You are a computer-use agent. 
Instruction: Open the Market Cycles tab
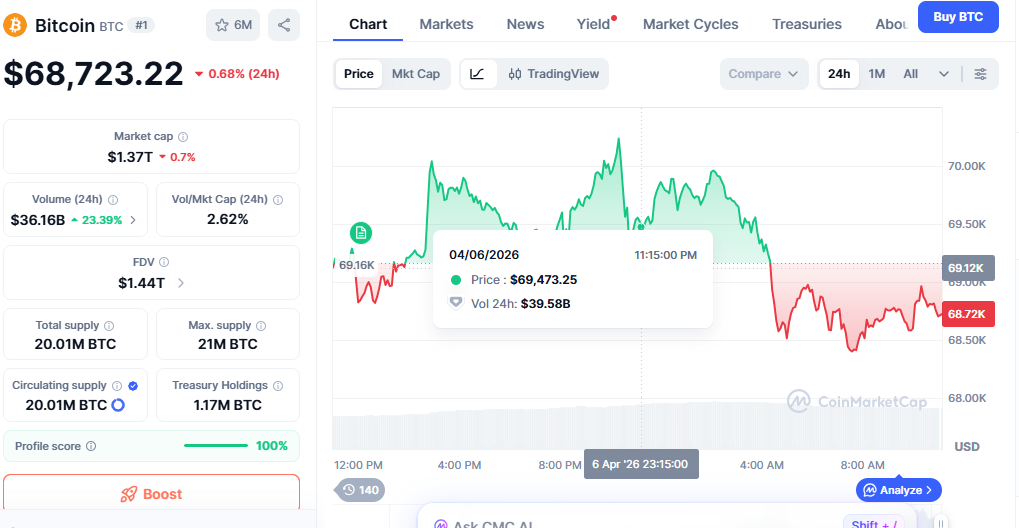(x=690, y=24)
